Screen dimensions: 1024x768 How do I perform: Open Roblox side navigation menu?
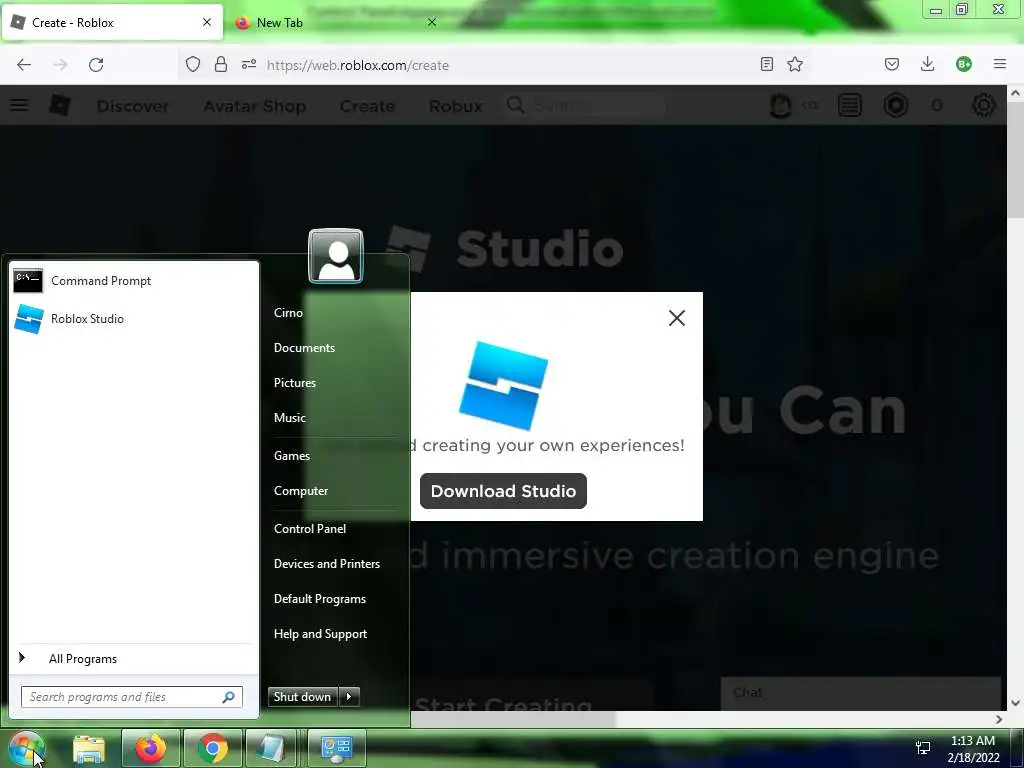[x=19, y=105]
